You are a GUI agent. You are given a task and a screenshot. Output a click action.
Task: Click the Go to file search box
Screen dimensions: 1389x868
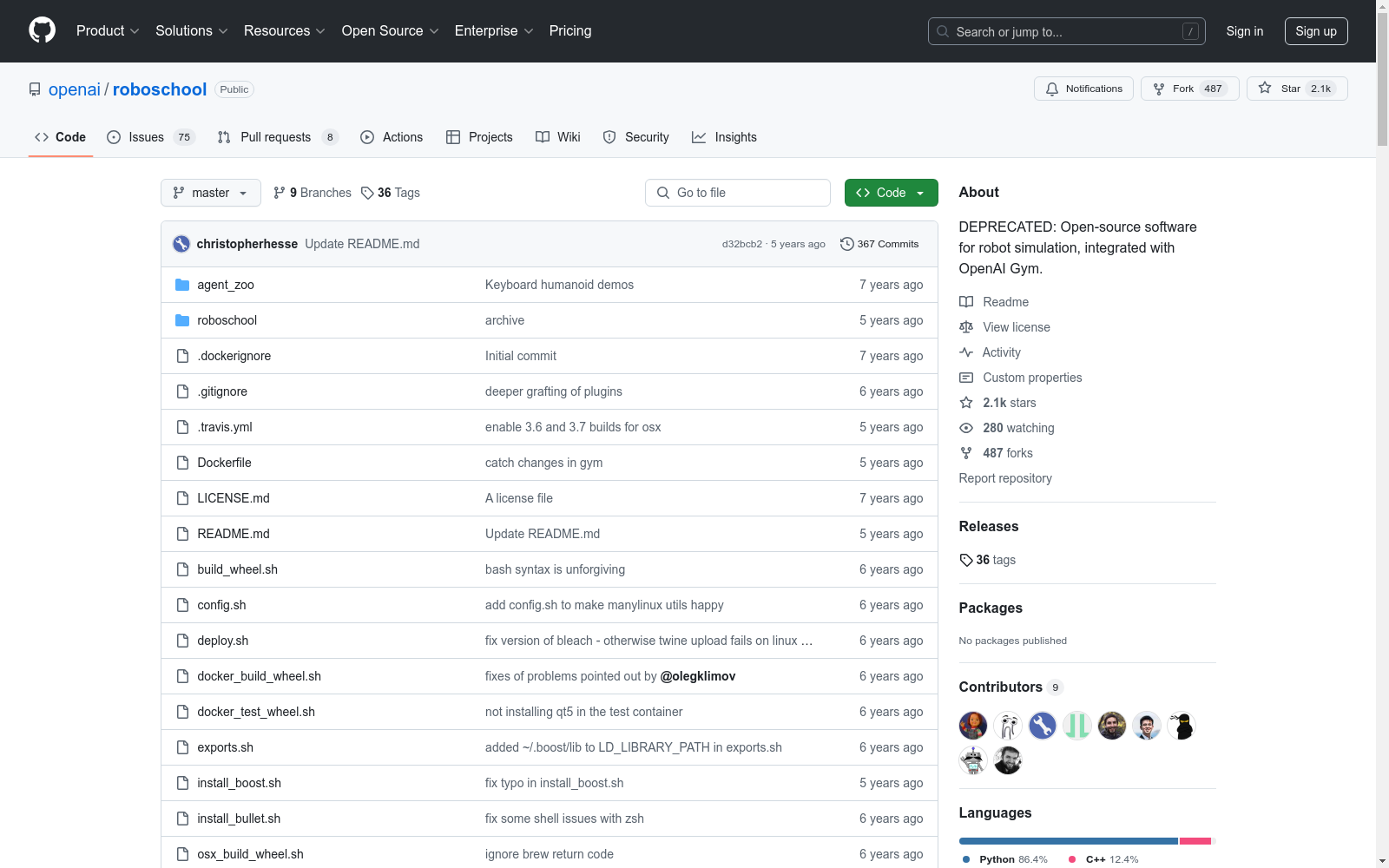click(738, 193)
